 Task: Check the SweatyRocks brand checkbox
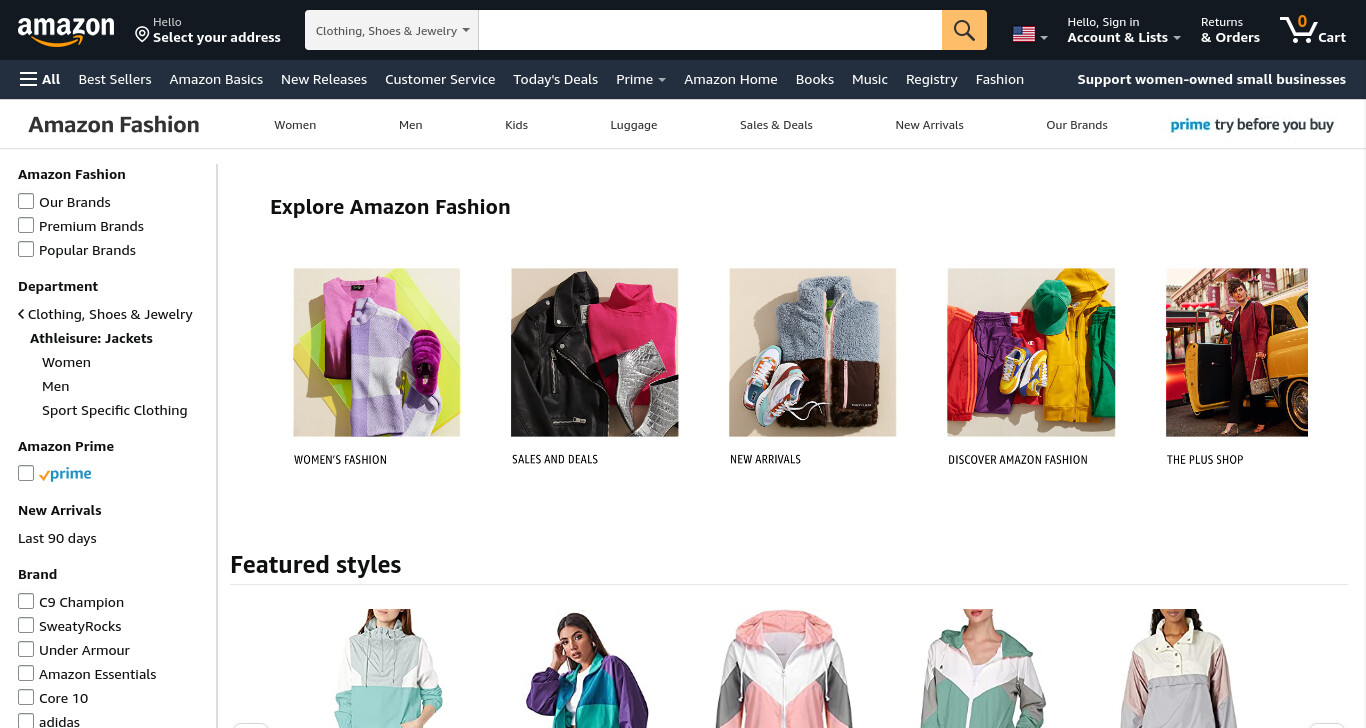(26, 625)
